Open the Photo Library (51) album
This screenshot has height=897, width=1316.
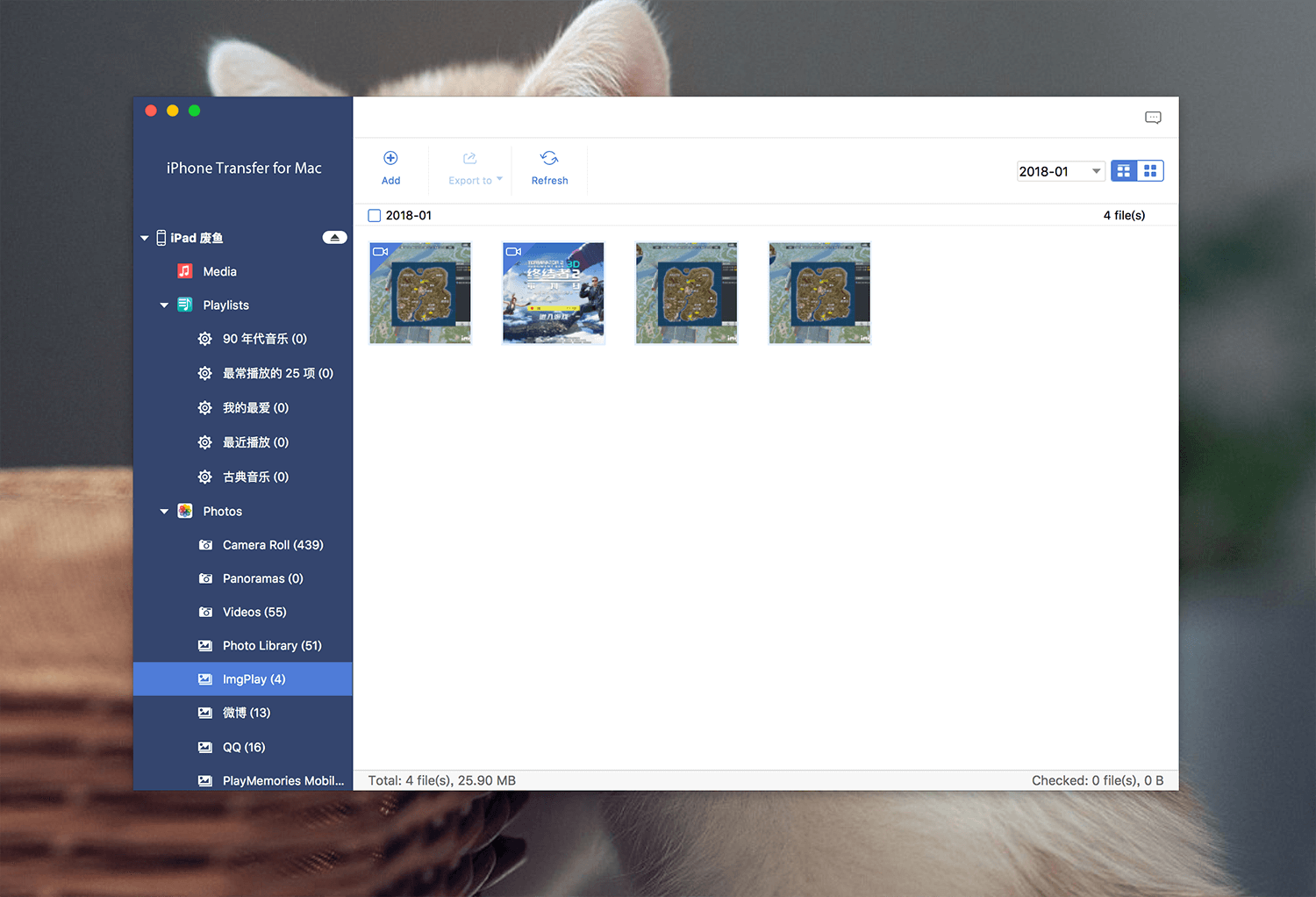coord(243,645)
